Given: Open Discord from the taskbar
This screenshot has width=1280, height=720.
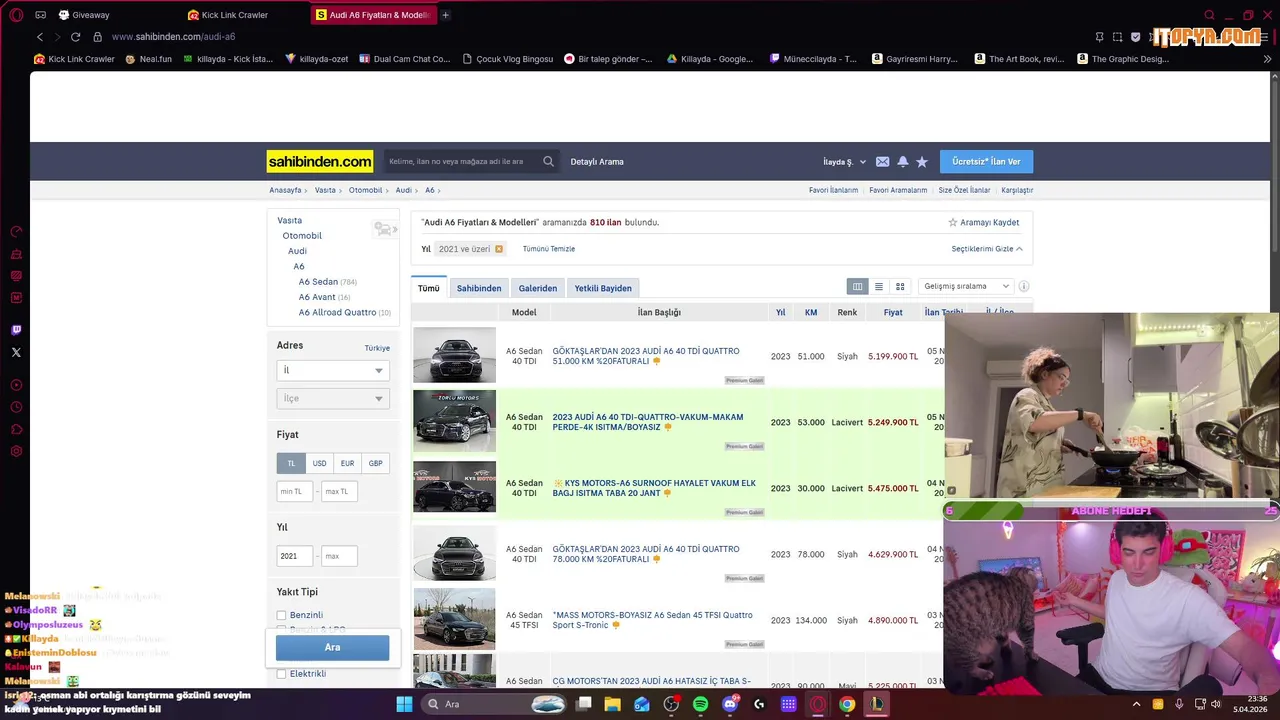Looking at the screenshot, I should [x=730, y=704].
